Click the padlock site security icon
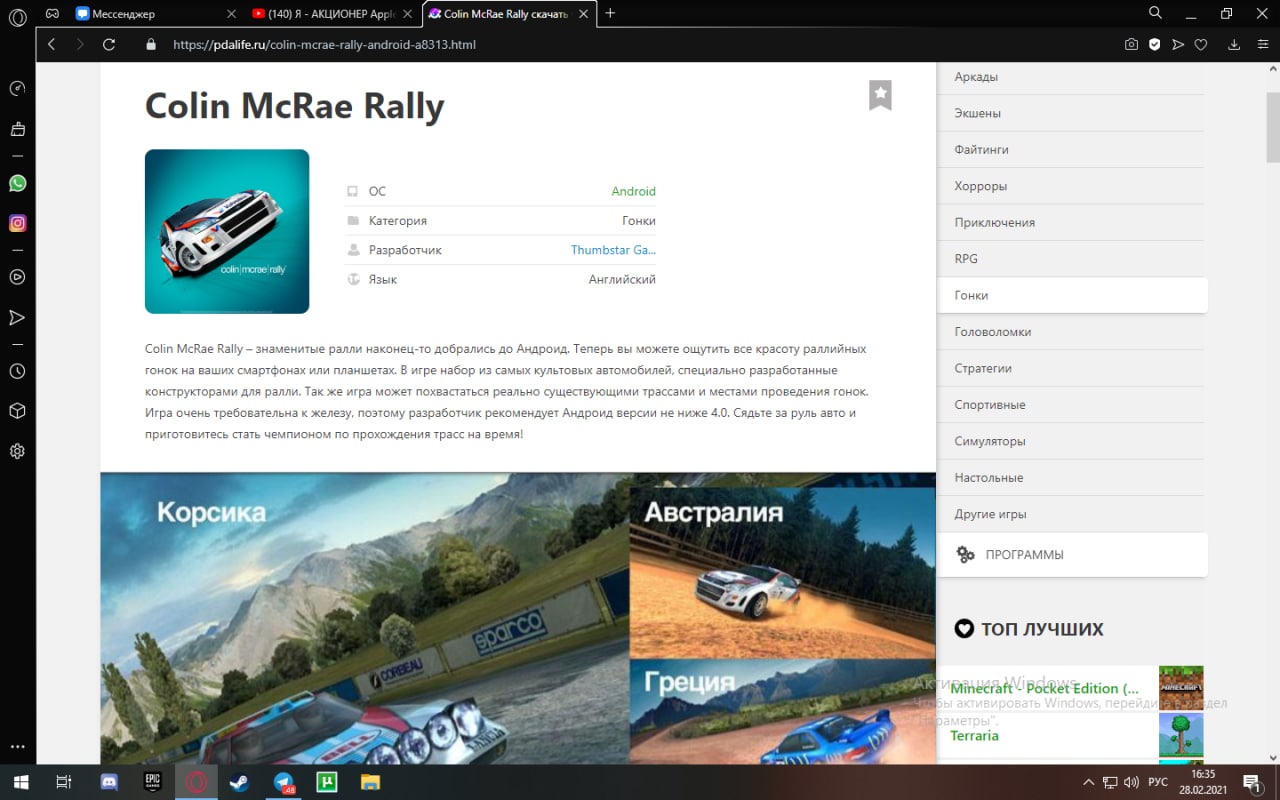 click(x=151, y=44)
